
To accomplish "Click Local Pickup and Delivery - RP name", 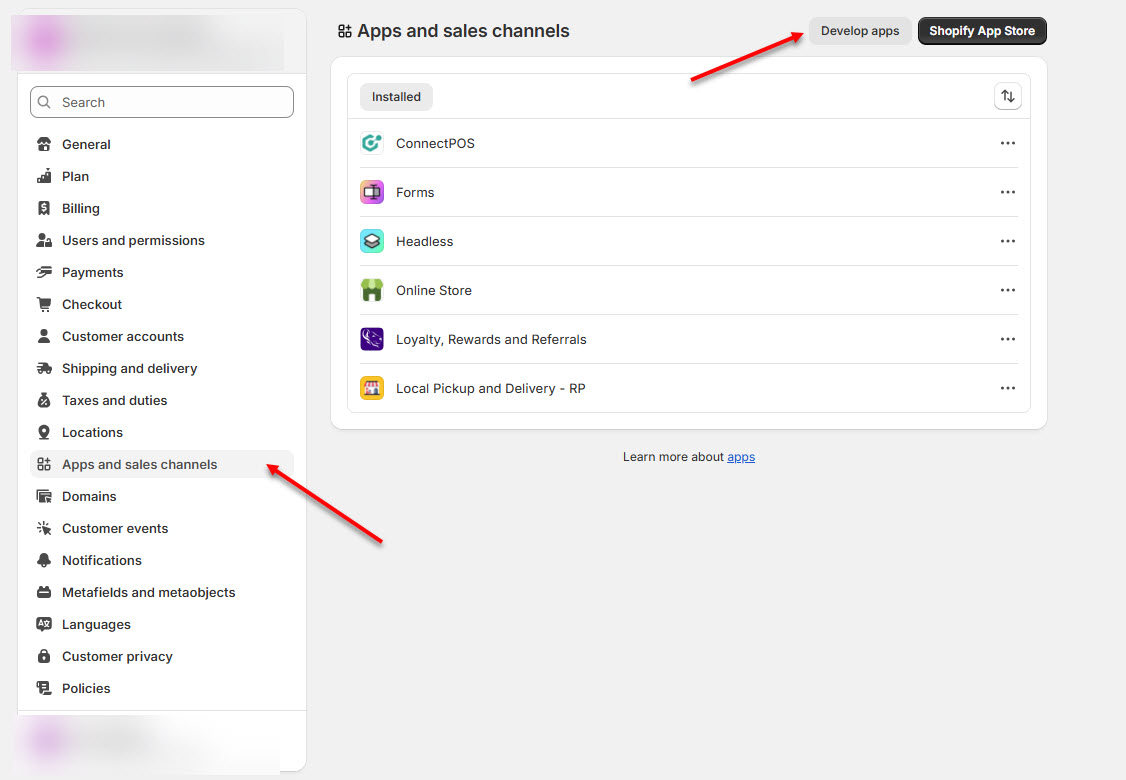I will 490,389.
